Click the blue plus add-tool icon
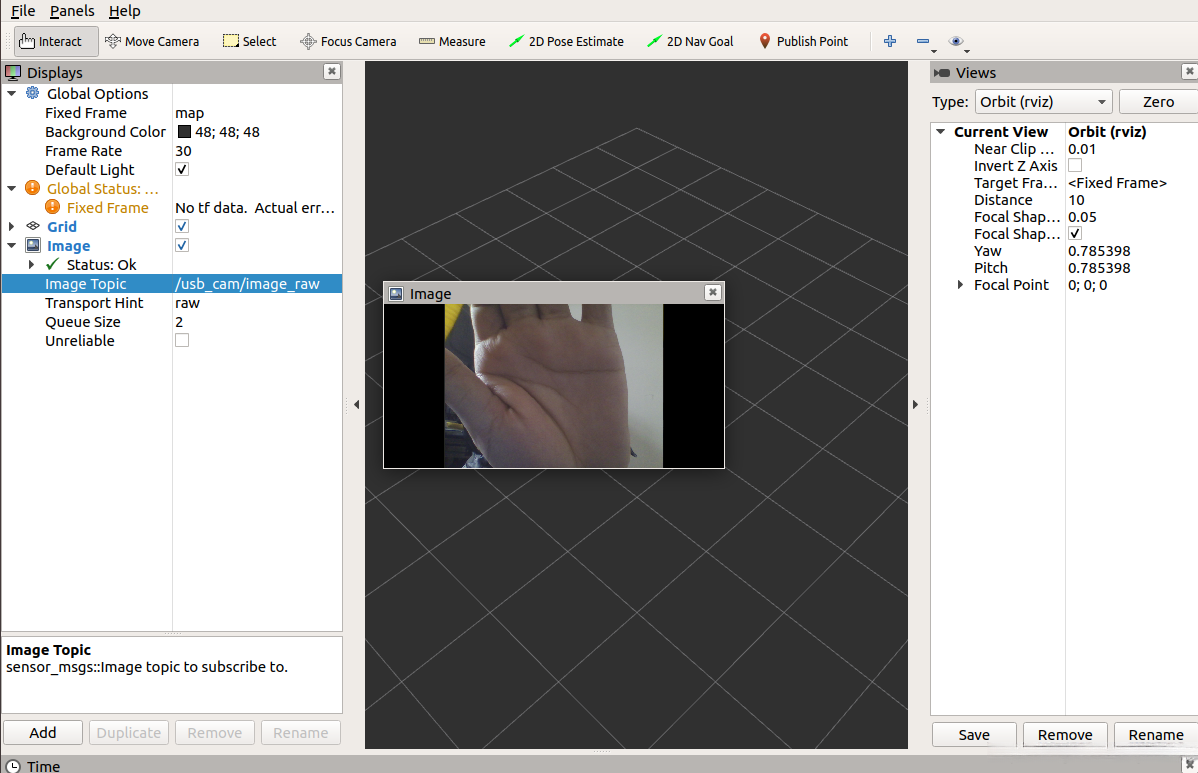The height and width of the screenshot is (773, 1198). [890, 41]
